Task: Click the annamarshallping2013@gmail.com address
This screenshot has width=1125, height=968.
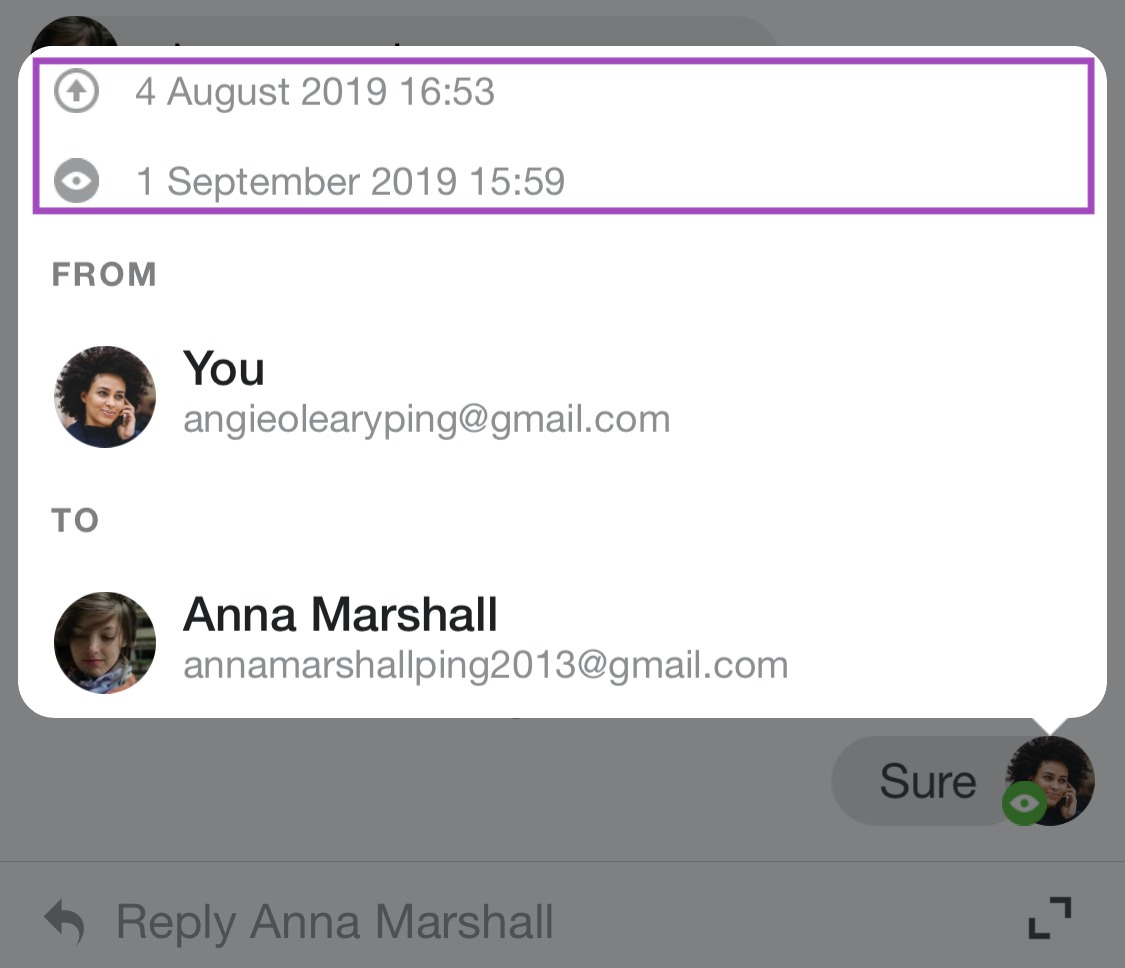Action: click(486, 665)
